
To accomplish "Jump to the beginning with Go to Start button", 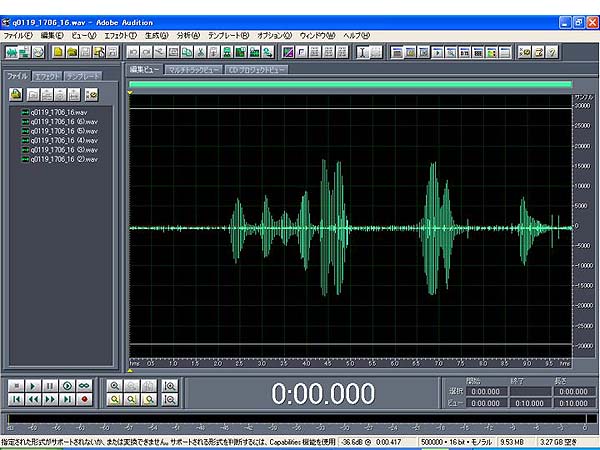I will click(16, 399).
